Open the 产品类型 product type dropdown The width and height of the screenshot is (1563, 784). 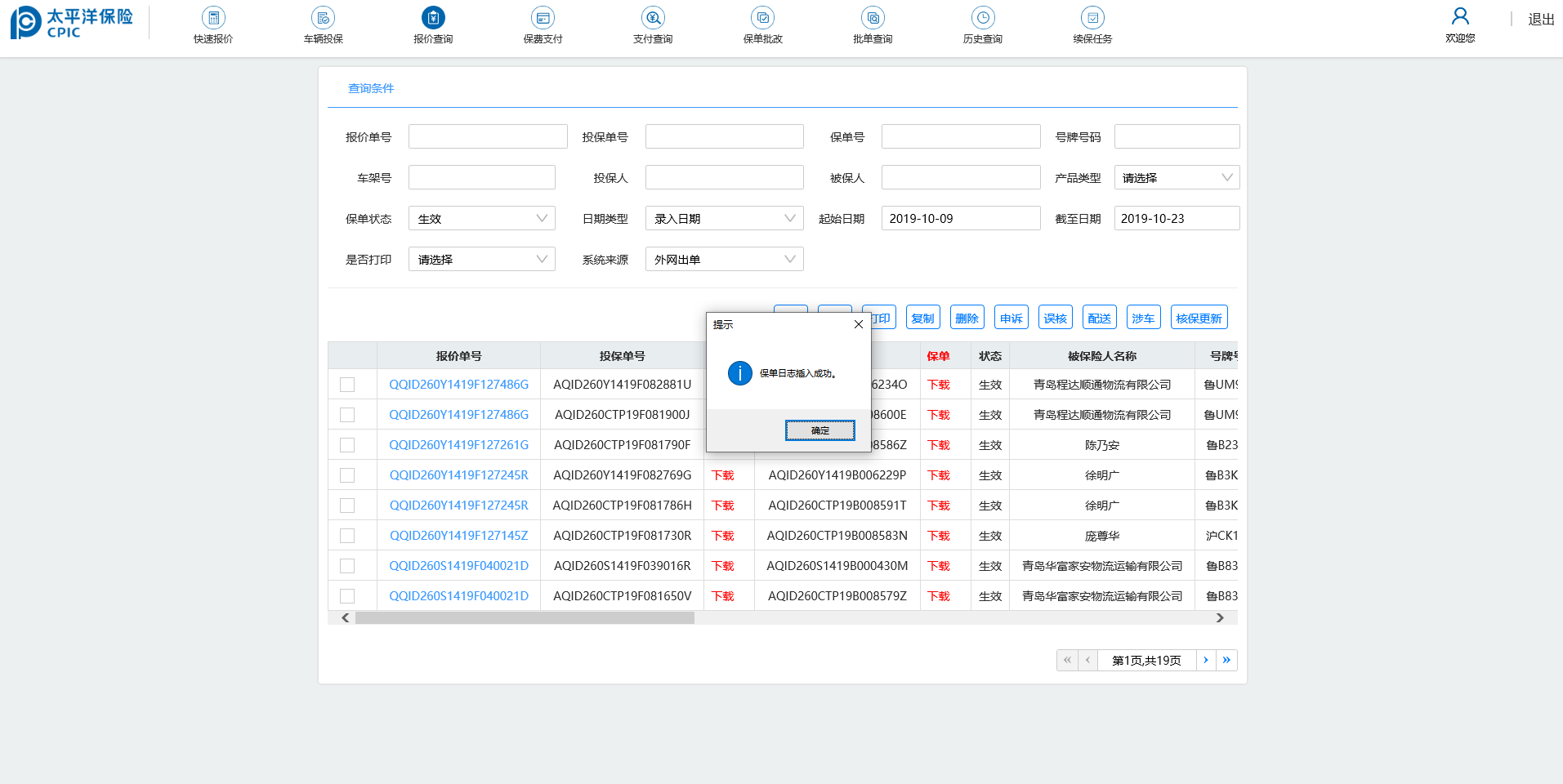click(x=1176, y=178)
